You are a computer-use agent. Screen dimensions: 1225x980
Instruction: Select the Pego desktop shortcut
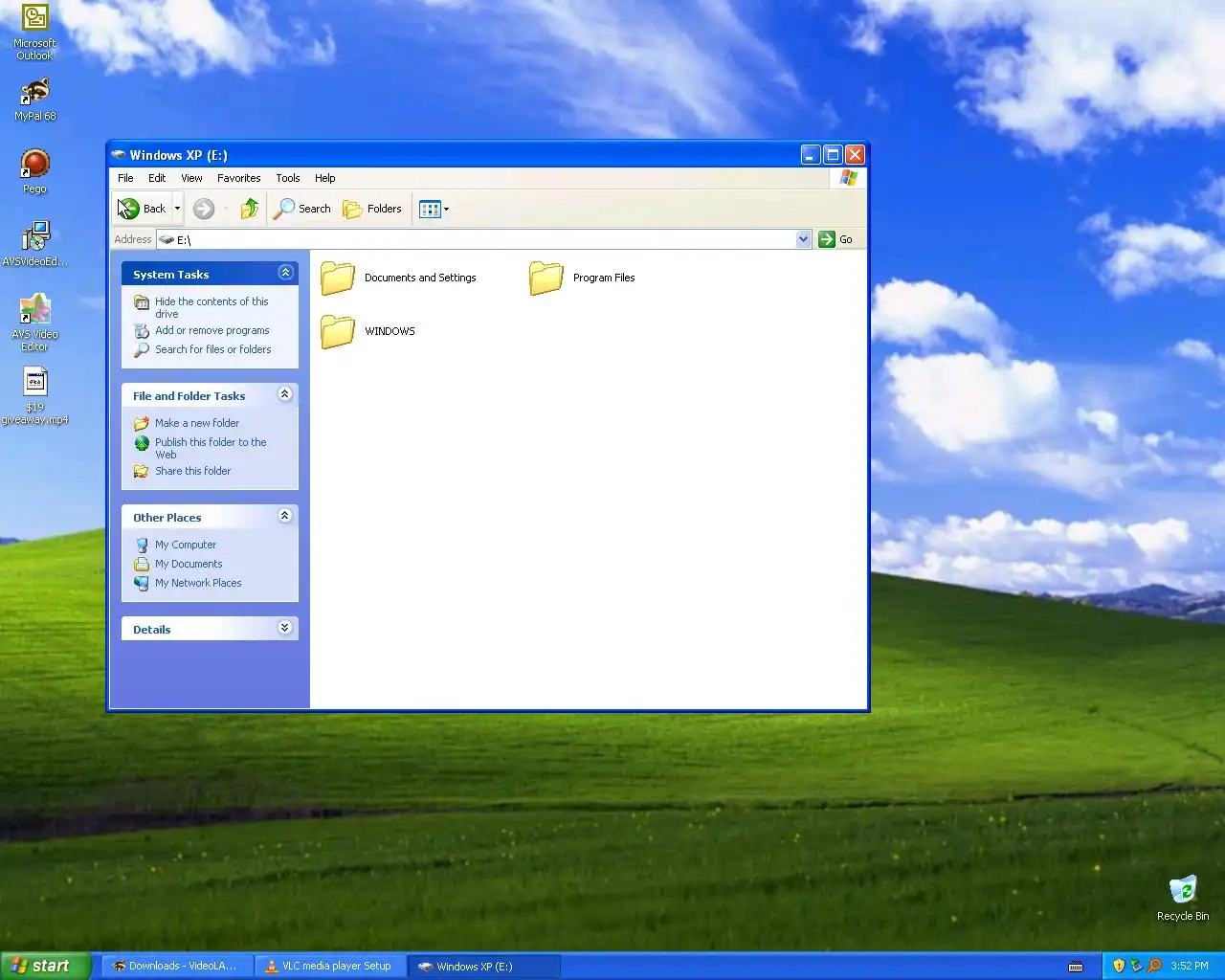(x=34, y=172)
